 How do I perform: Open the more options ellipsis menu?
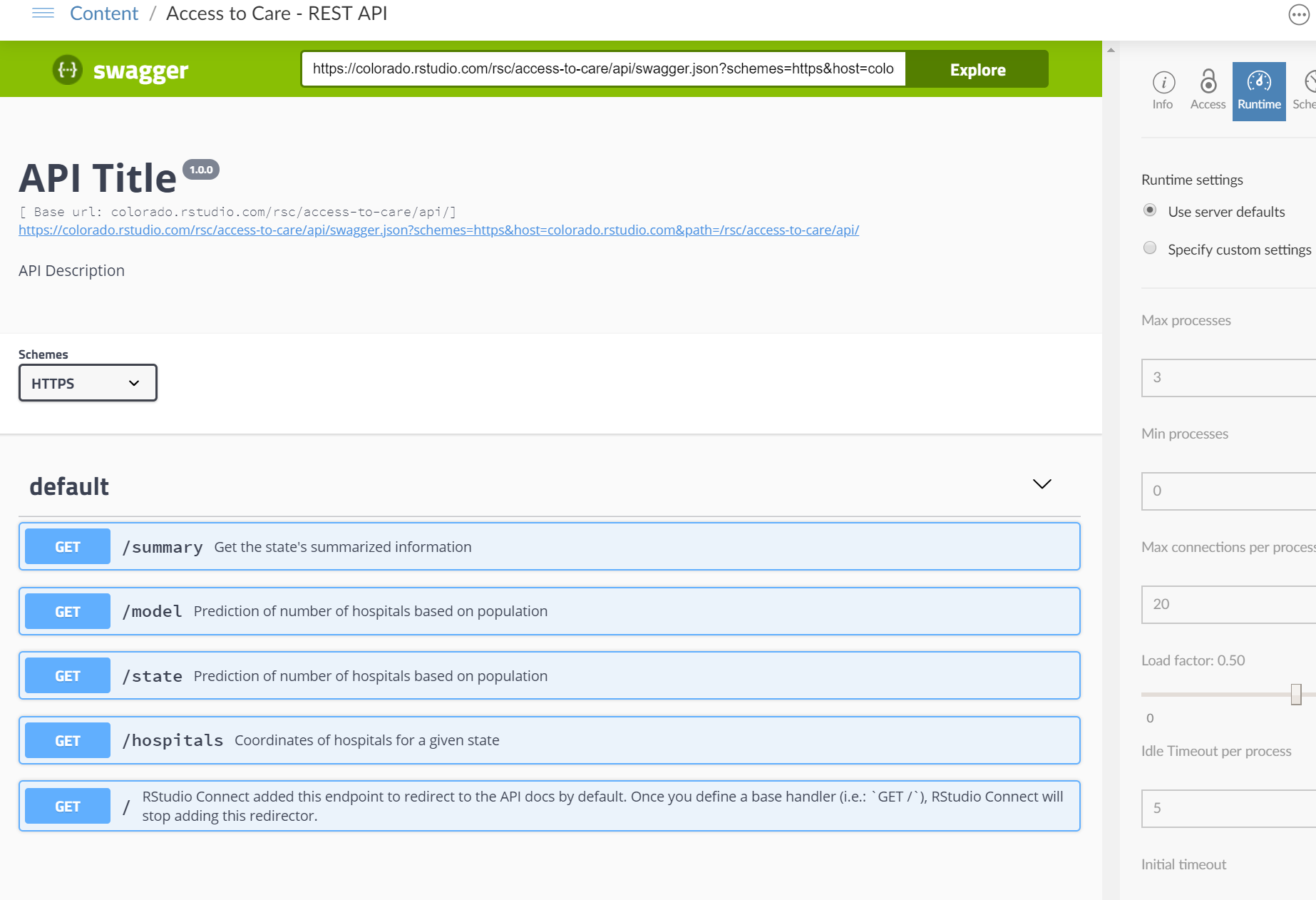pyautogui.click(x=1299, y=14)
